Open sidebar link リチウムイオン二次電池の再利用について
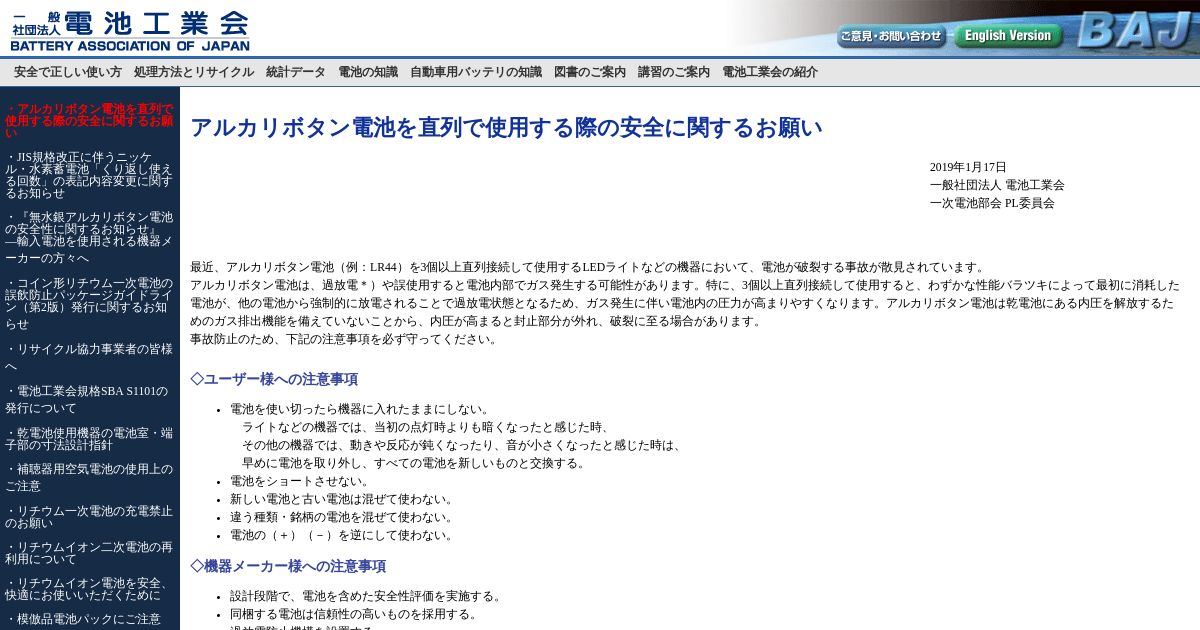This screenshot has height=630, width=1200. coord(89,552)
